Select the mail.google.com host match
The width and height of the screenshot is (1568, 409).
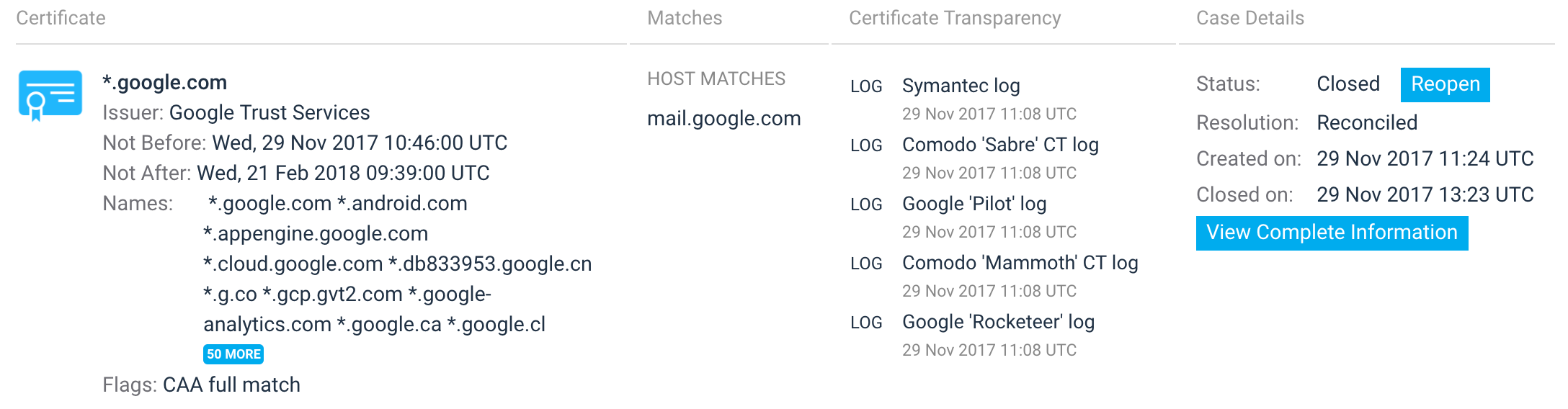point(723,118)
